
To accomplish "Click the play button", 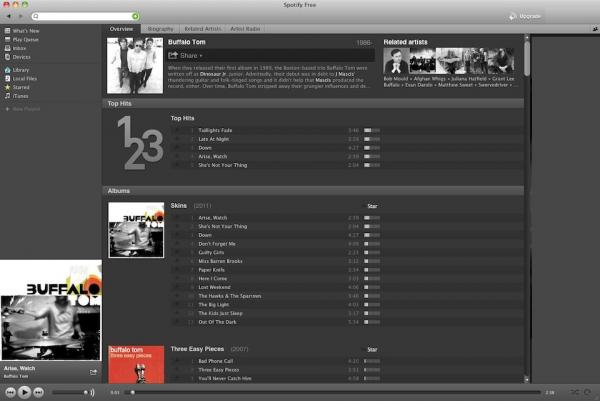I will tap(24, 392).
